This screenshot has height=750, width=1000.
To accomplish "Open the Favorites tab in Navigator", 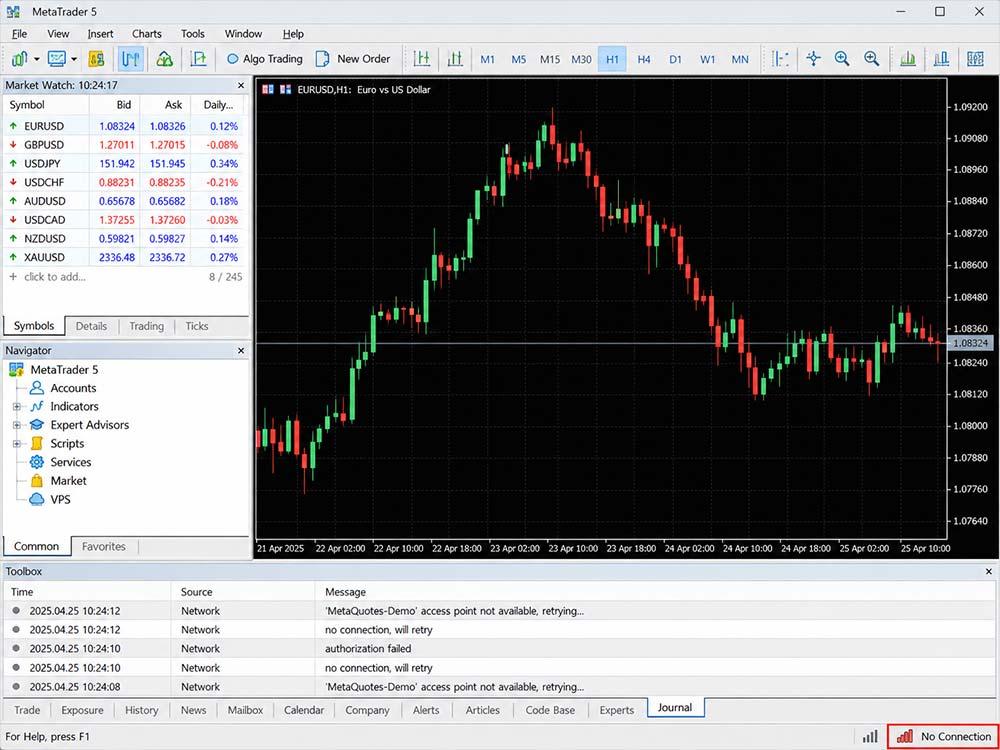I will coord(103,547).
